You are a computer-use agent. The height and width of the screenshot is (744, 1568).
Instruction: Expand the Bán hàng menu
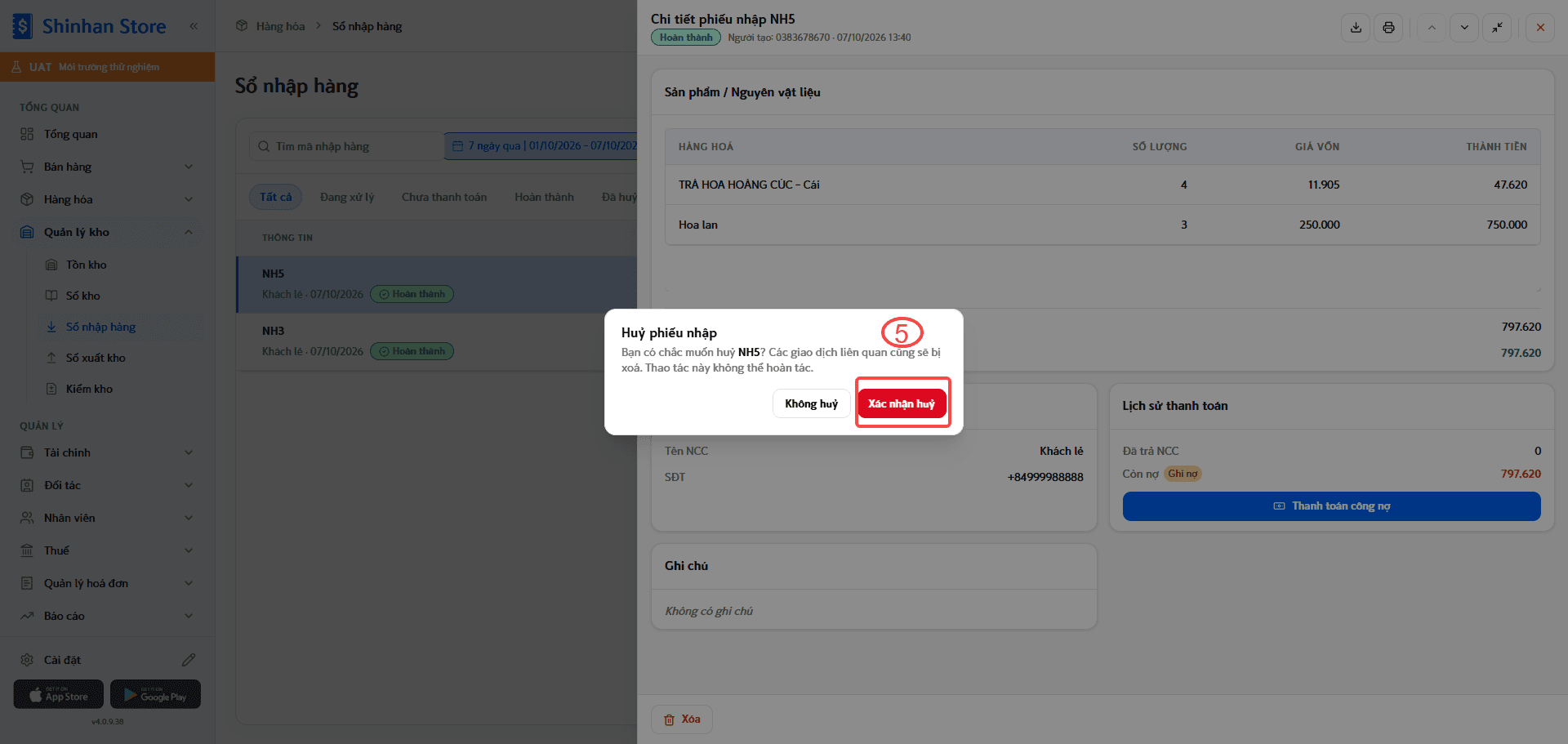107,167
